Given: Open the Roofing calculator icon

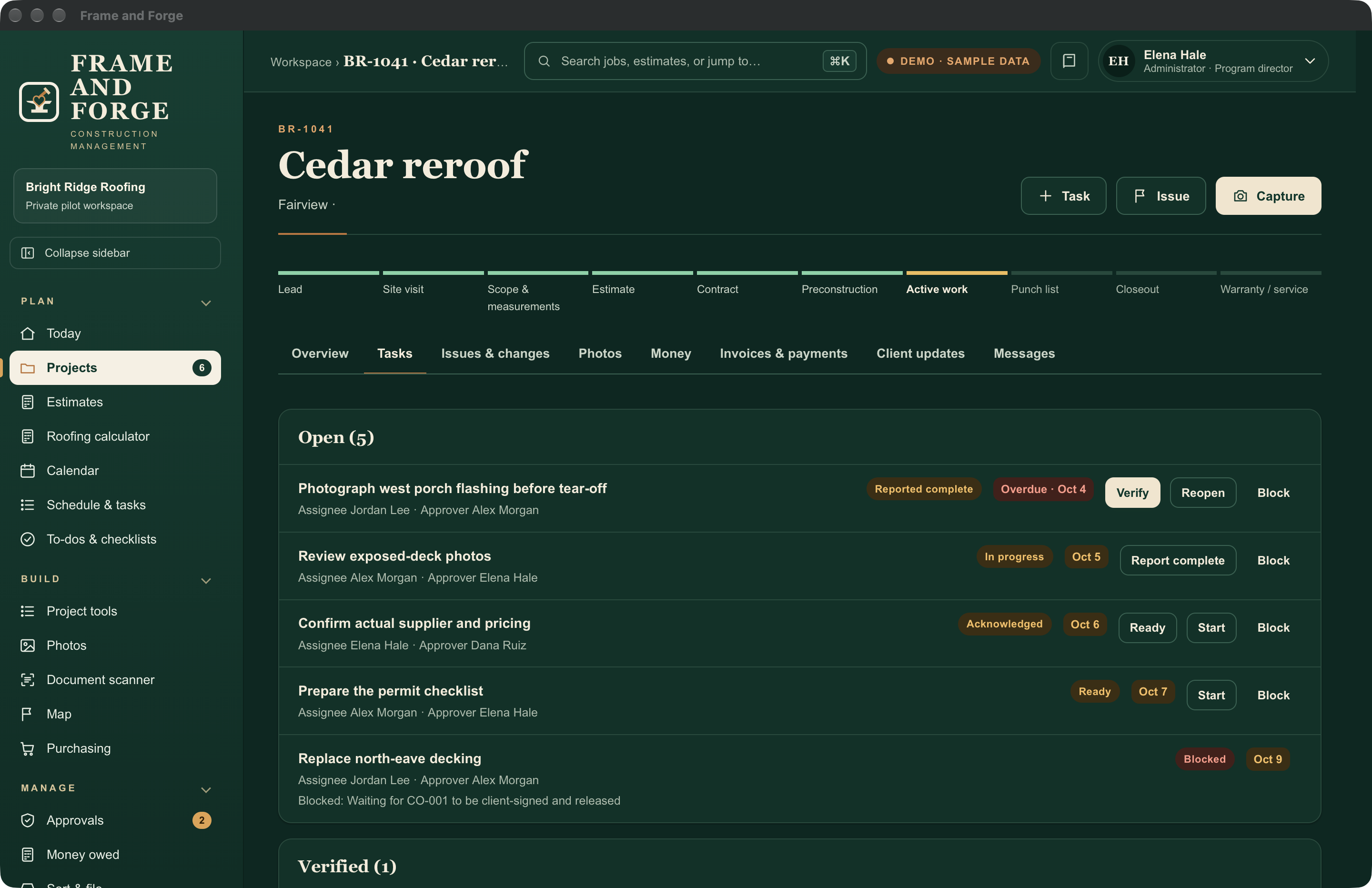Looking at the screenshot, I should click(28, 436).
